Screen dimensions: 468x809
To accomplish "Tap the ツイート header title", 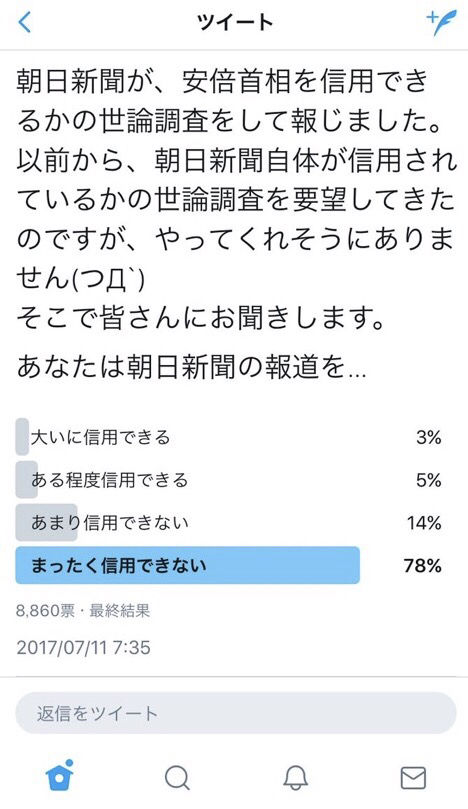I will point(234,23).
